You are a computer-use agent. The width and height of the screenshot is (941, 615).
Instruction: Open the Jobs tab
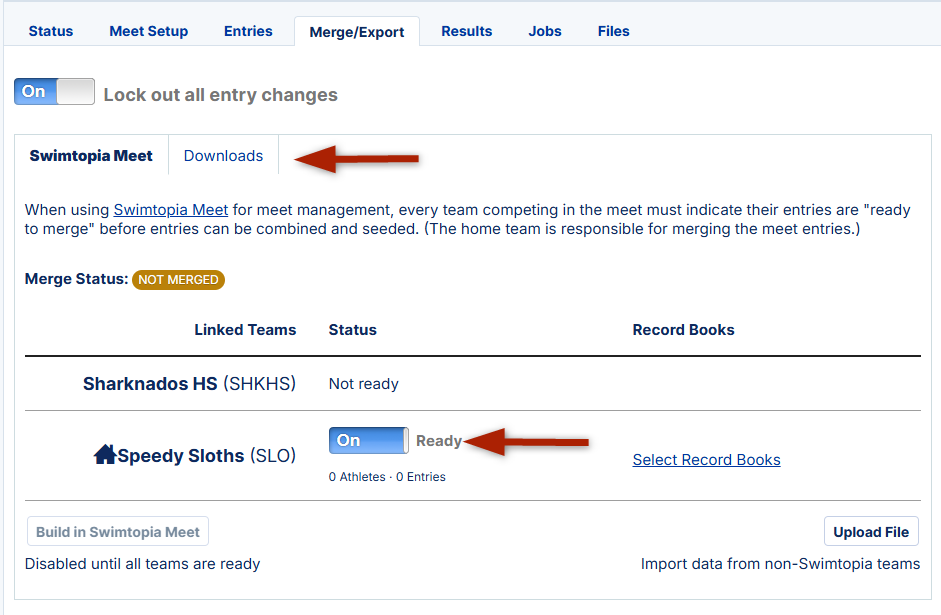point(544,31)
